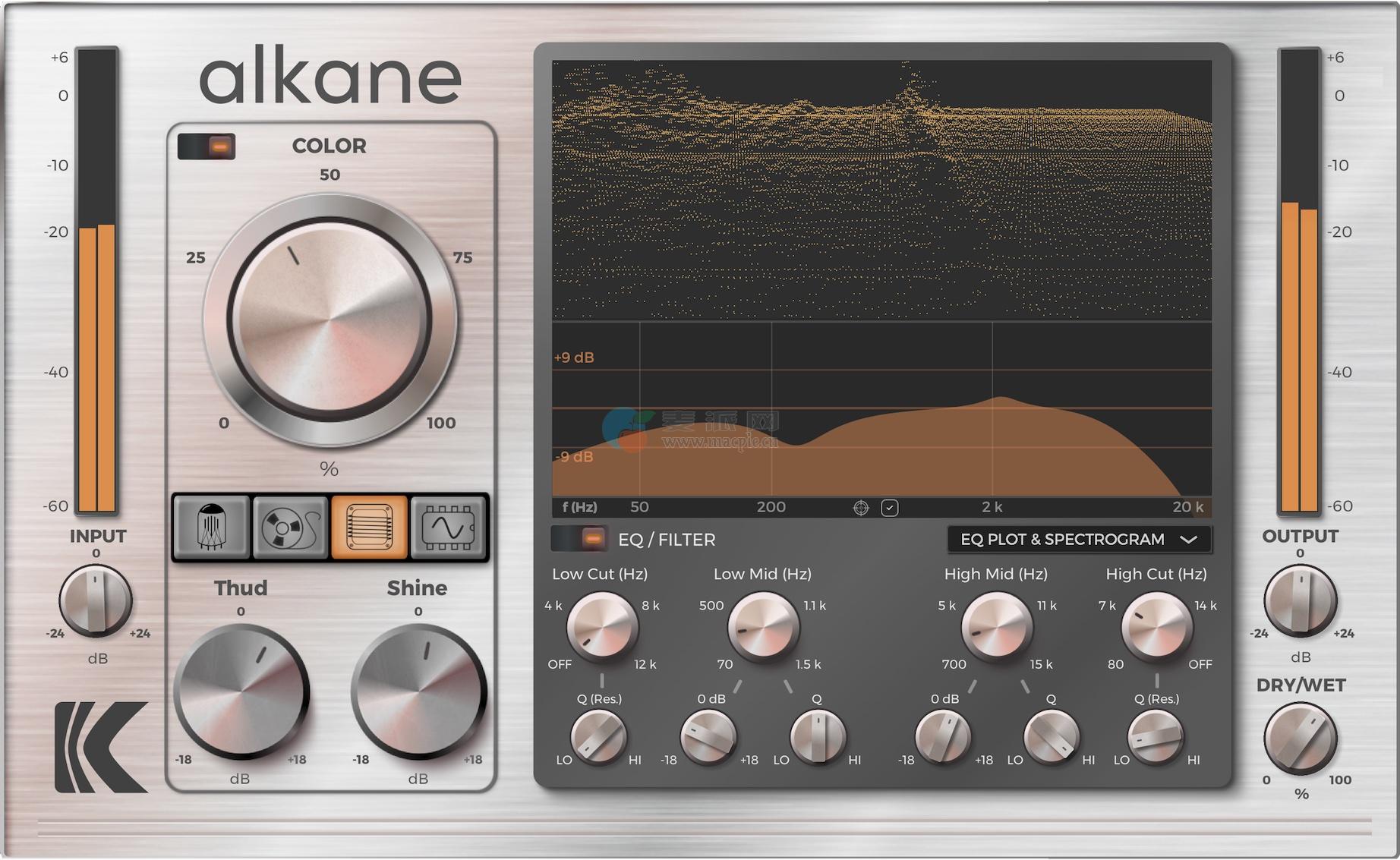The image size is (1400, 860).
Task: Expand the display mode chevron arrow
Action: pos(1188,540)
